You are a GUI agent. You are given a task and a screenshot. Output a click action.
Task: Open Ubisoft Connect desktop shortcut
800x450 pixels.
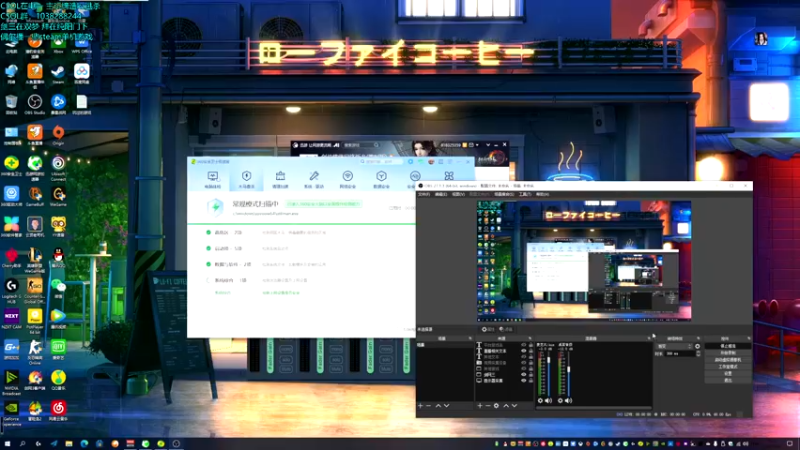pos(58,168)
